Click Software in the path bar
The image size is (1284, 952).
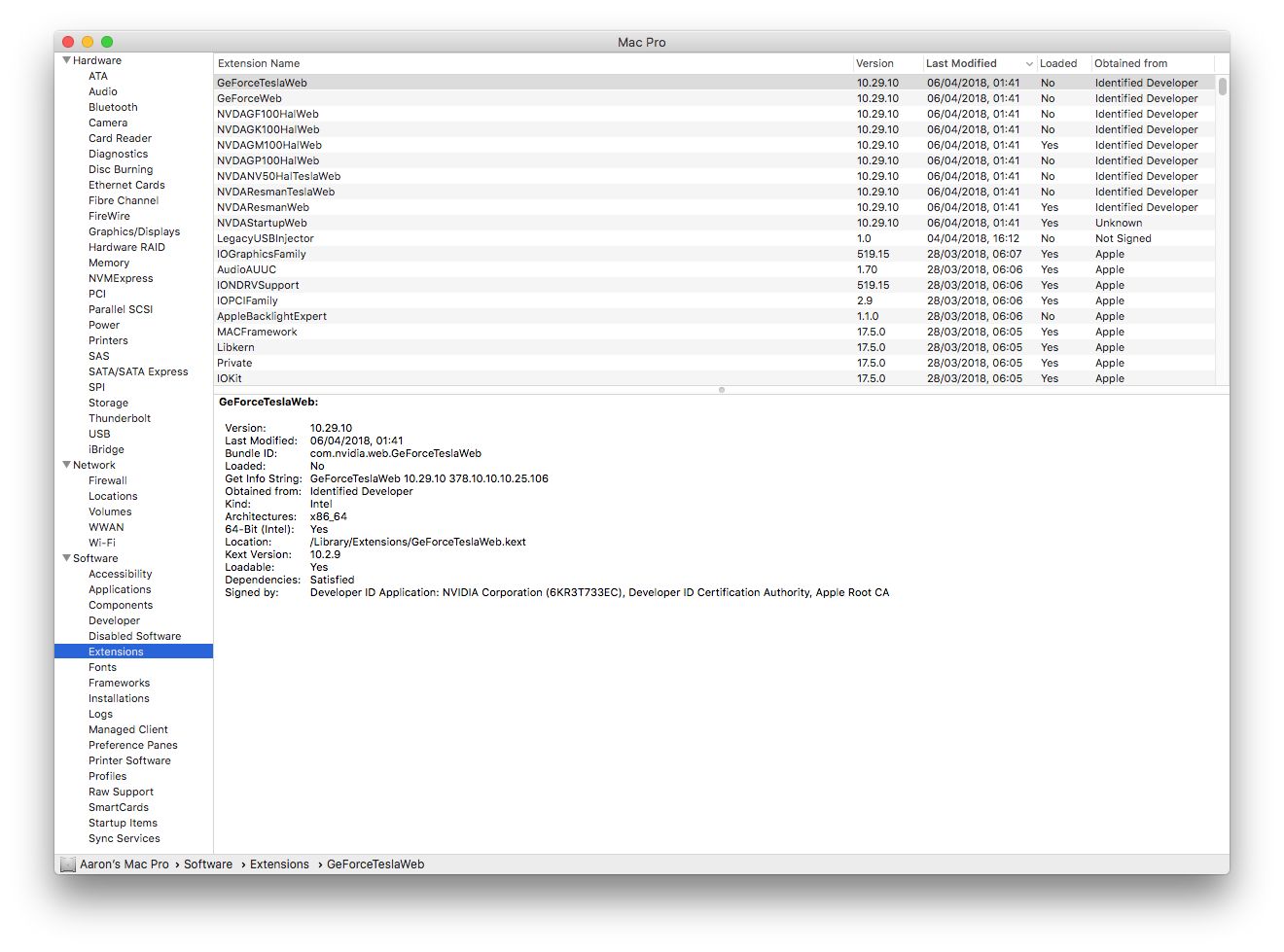click(208, 864)
